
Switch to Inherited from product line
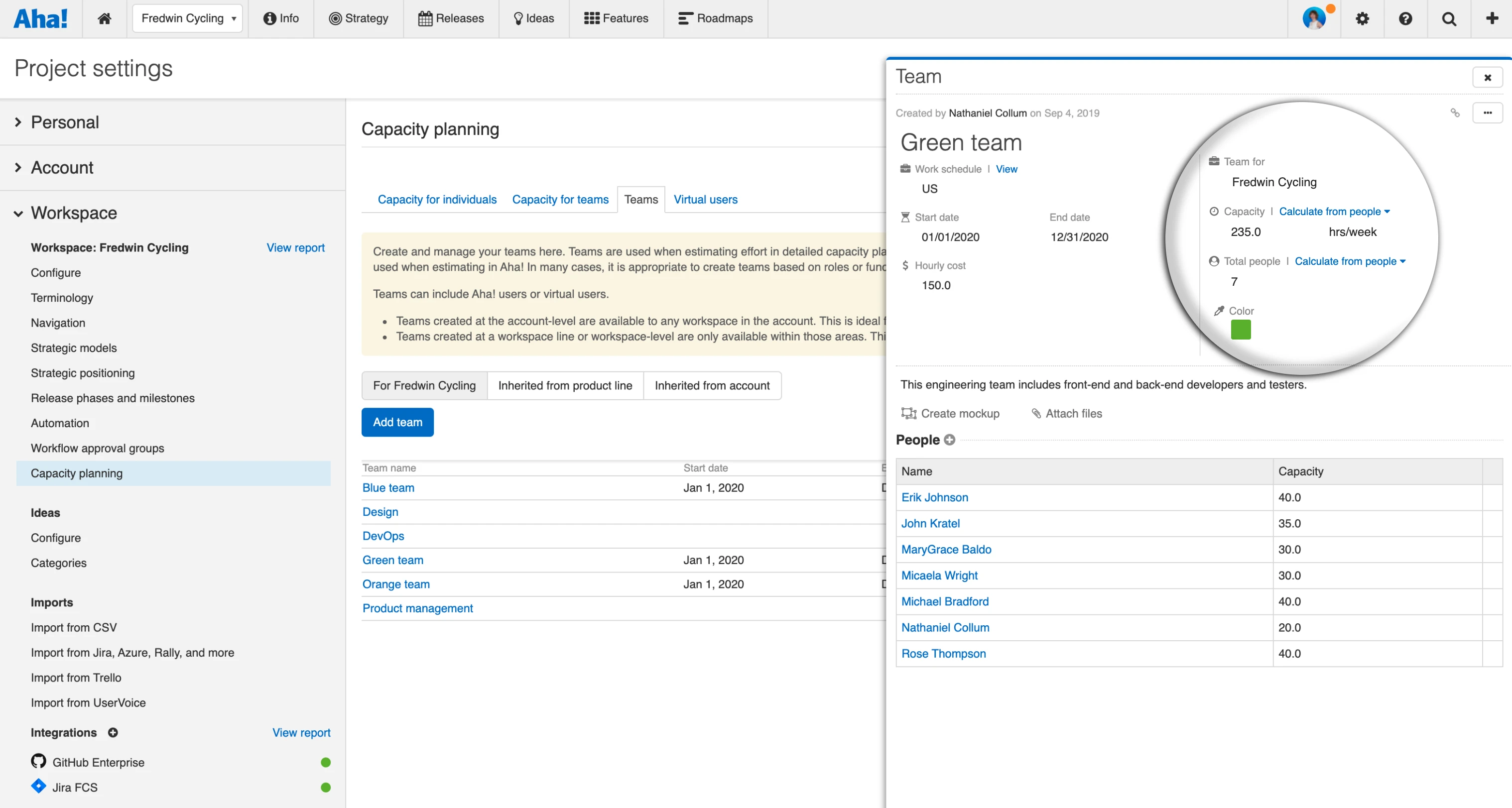click(x=565, y=385)
